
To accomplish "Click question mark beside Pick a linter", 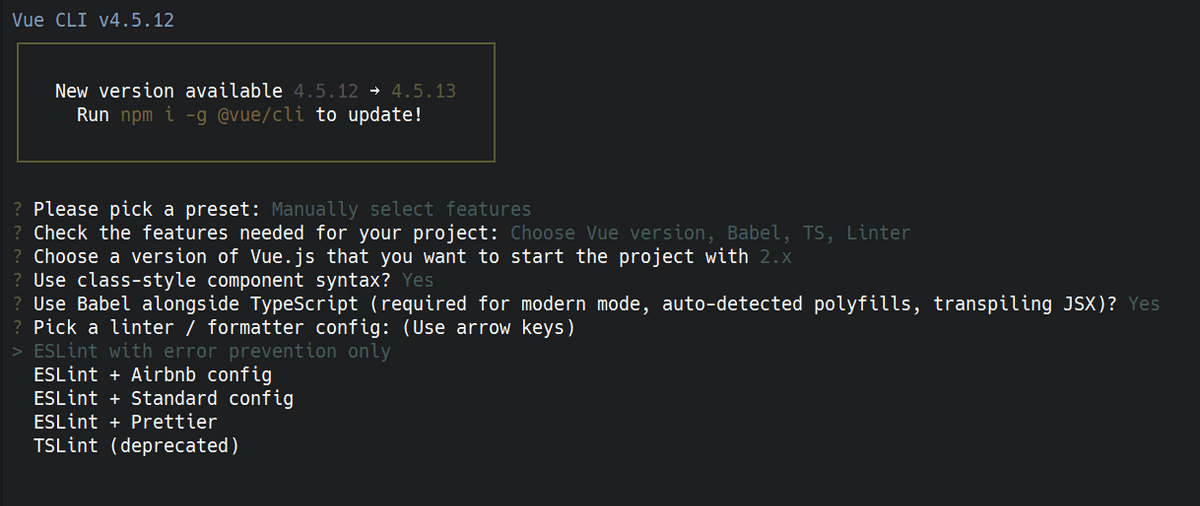I will click(17, 327).
